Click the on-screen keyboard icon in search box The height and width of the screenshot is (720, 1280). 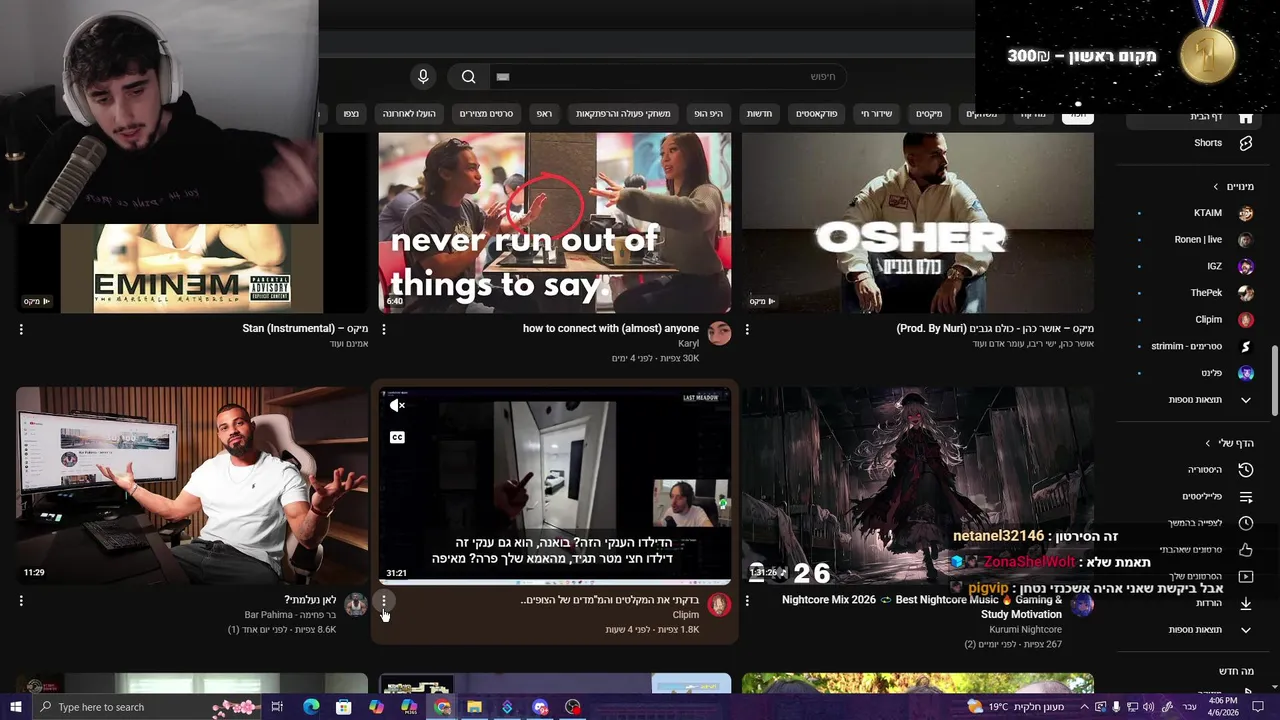coord(503,77)
